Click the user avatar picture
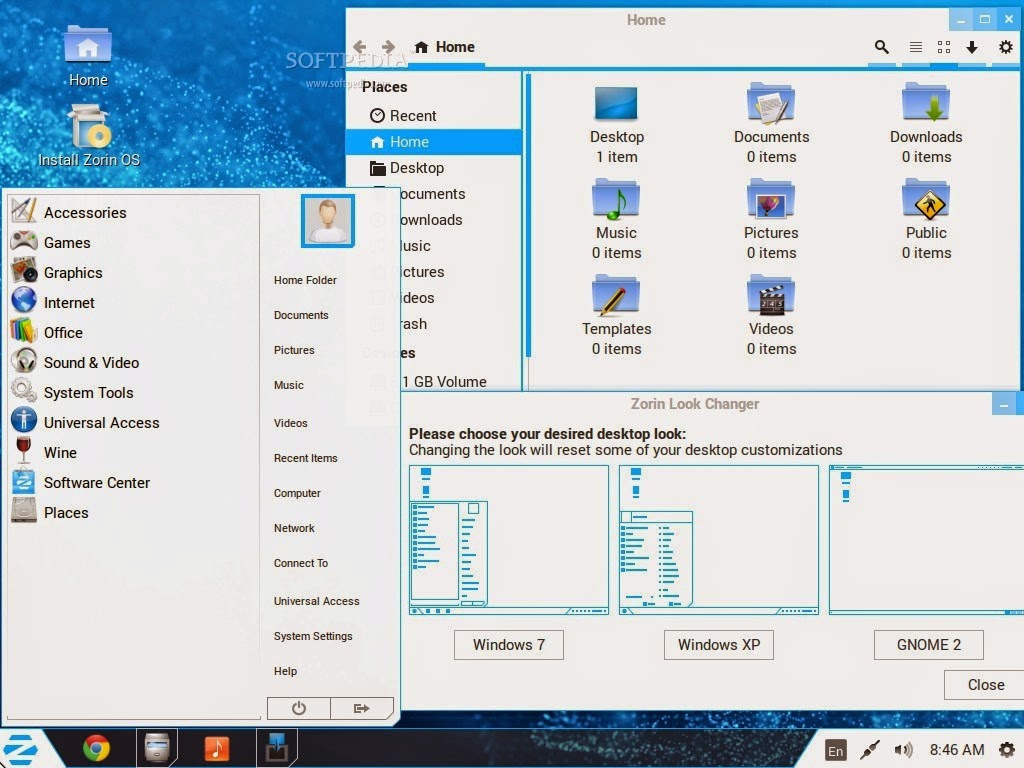This screenshot has height=768, width=1024. (327, 221)
